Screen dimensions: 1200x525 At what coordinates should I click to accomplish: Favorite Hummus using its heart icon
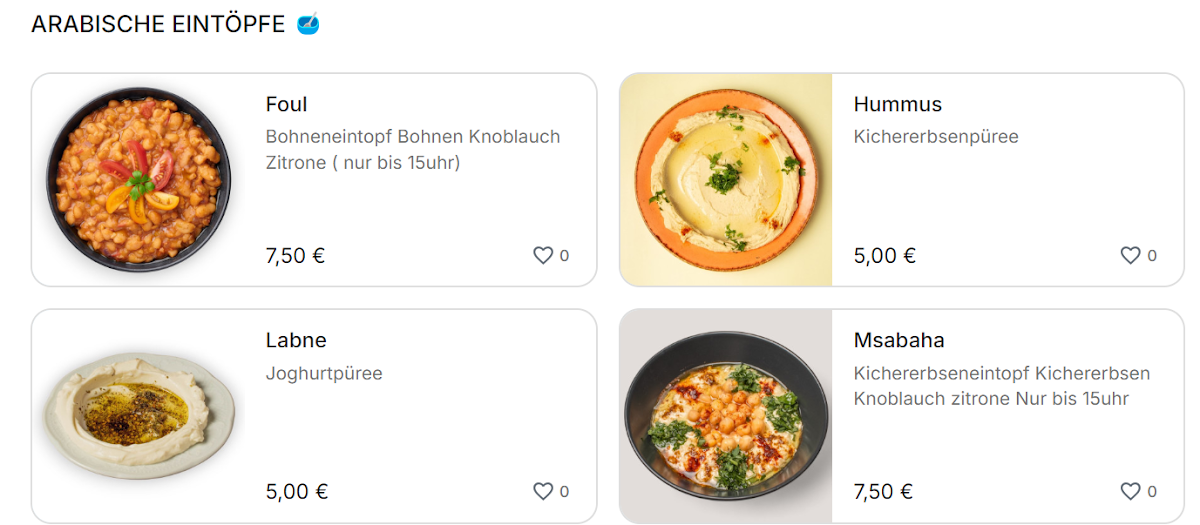point(1130,256)
